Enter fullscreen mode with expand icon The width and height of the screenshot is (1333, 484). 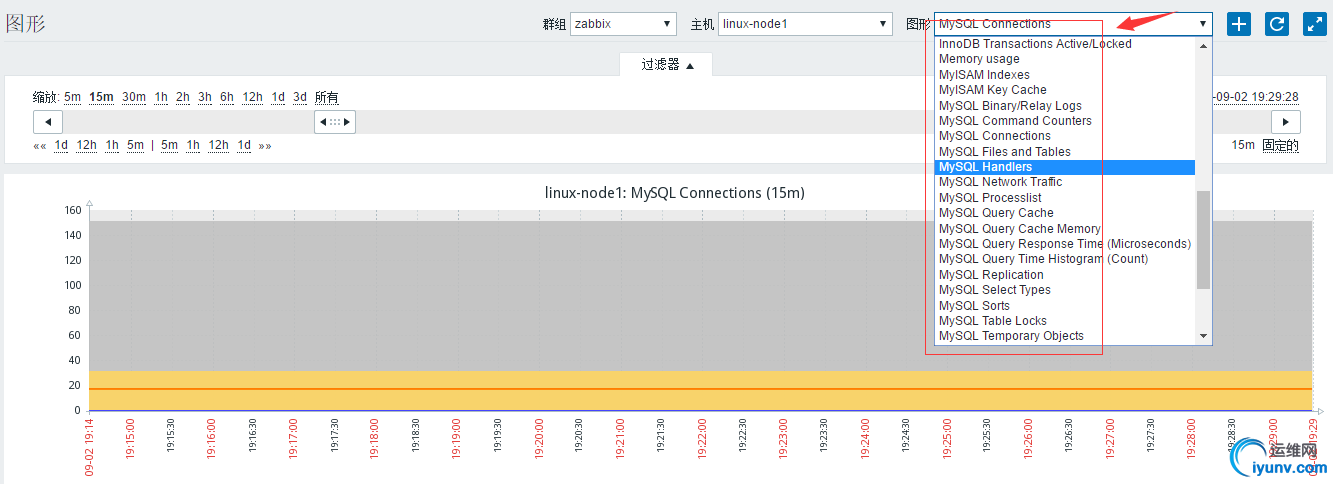coord(1314,24)
